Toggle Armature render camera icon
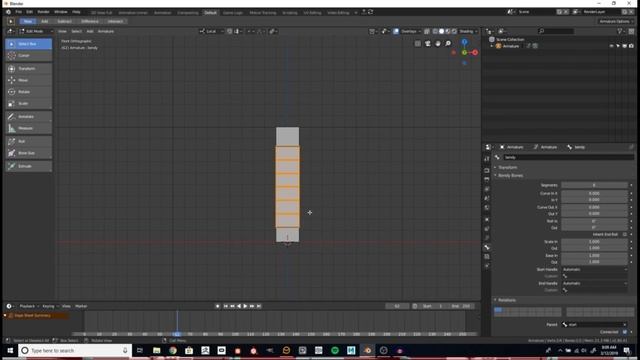Image resolution: width=640 pixels, height=360 pixels. pos(631,46)
